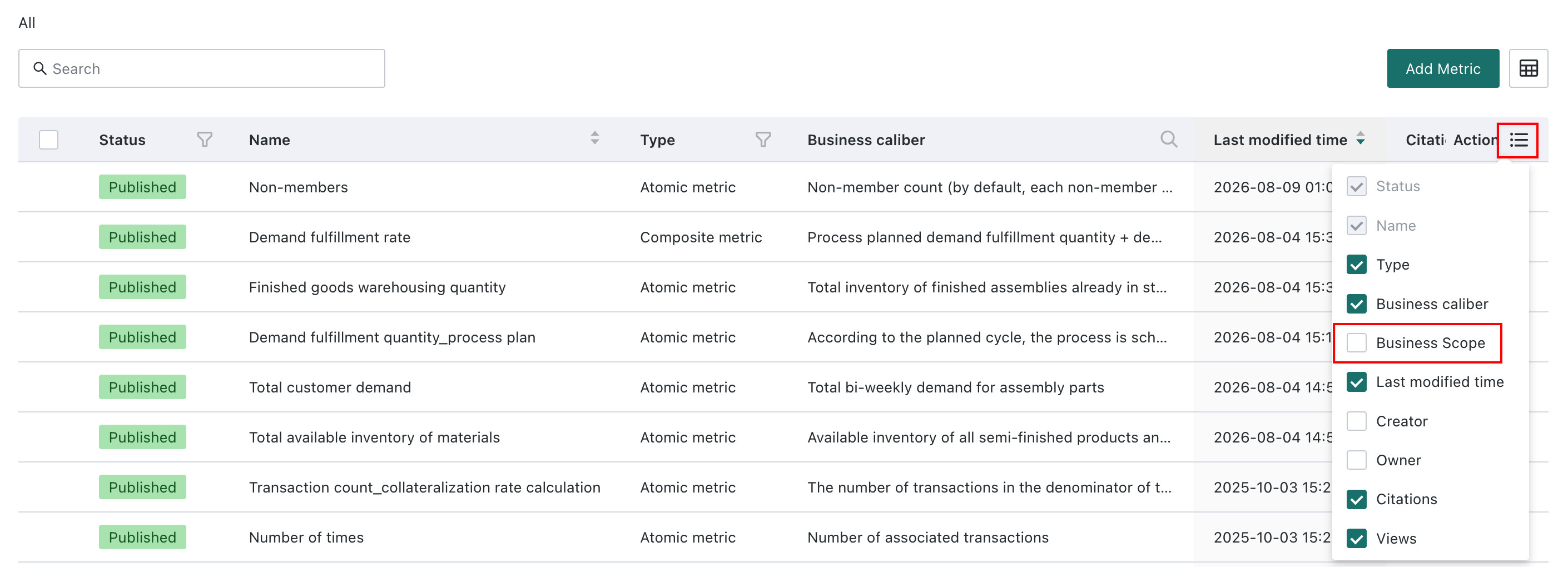Click Composite metric type cell
The image size is (1568, 567).
pyautogui.click(x=701, y=237)
